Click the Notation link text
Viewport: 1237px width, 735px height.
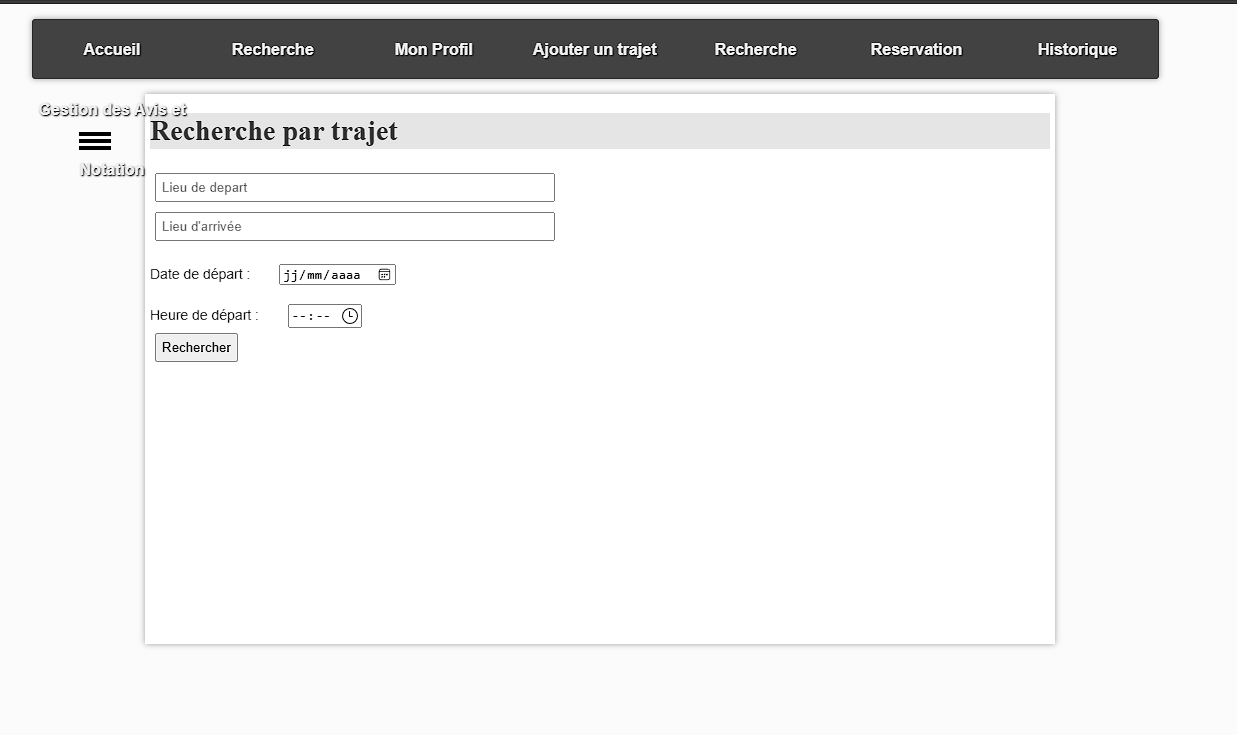pos(112,170)
